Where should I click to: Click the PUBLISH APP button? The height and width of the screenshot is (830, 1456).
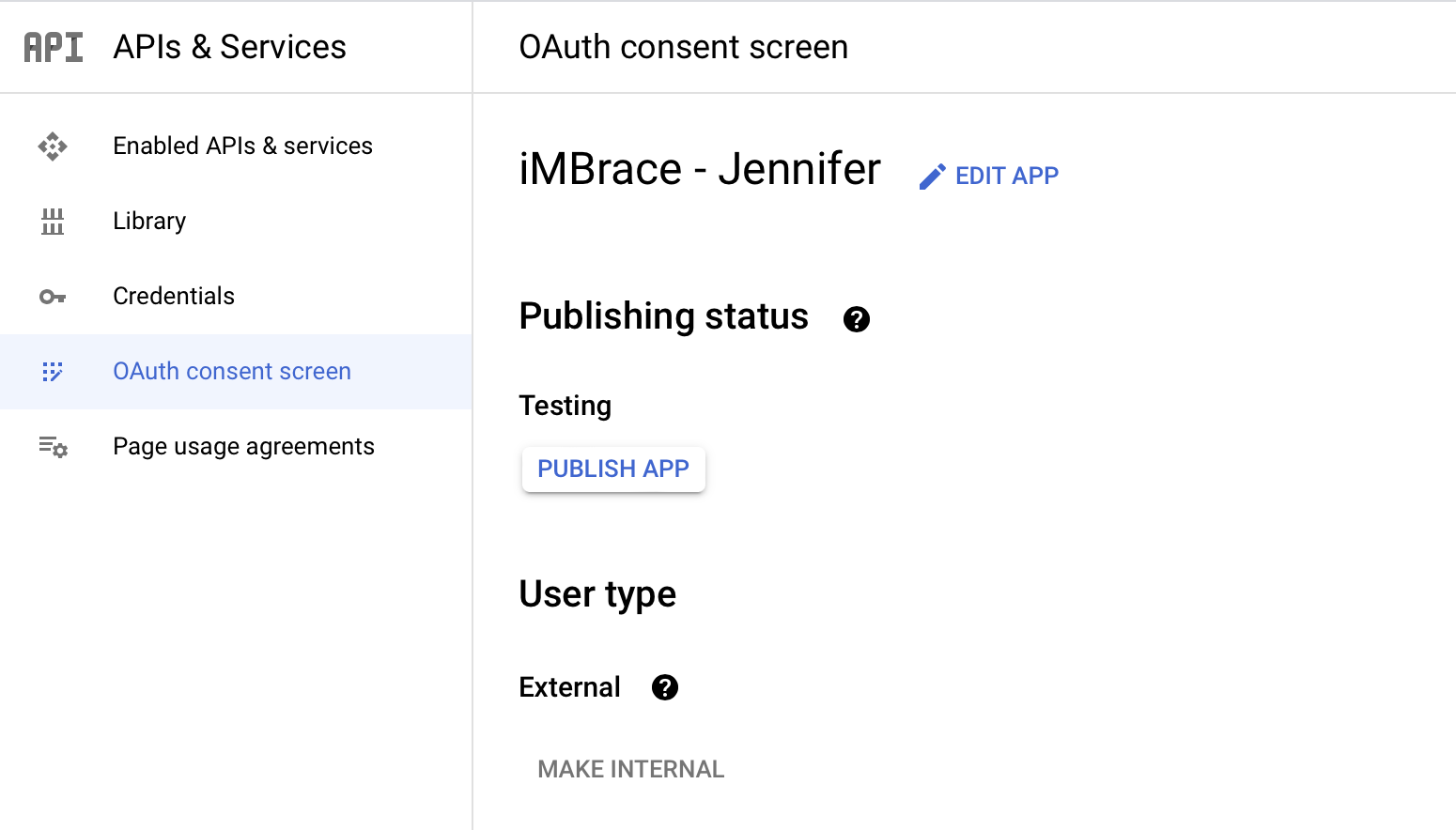(613, 469)
